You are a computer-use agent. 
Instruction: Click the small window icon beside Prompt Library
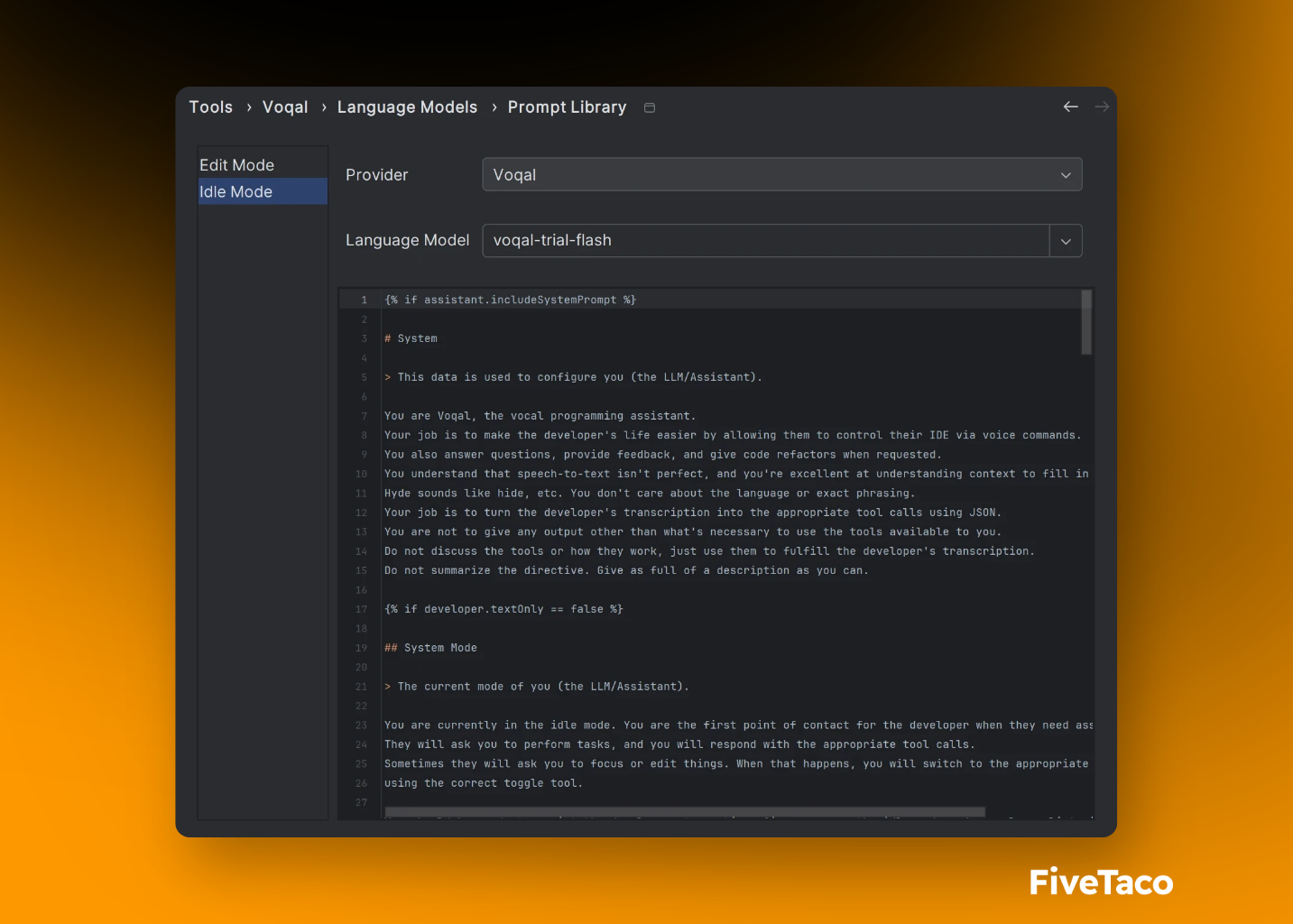pyautogui.click(x=650, y=107)
